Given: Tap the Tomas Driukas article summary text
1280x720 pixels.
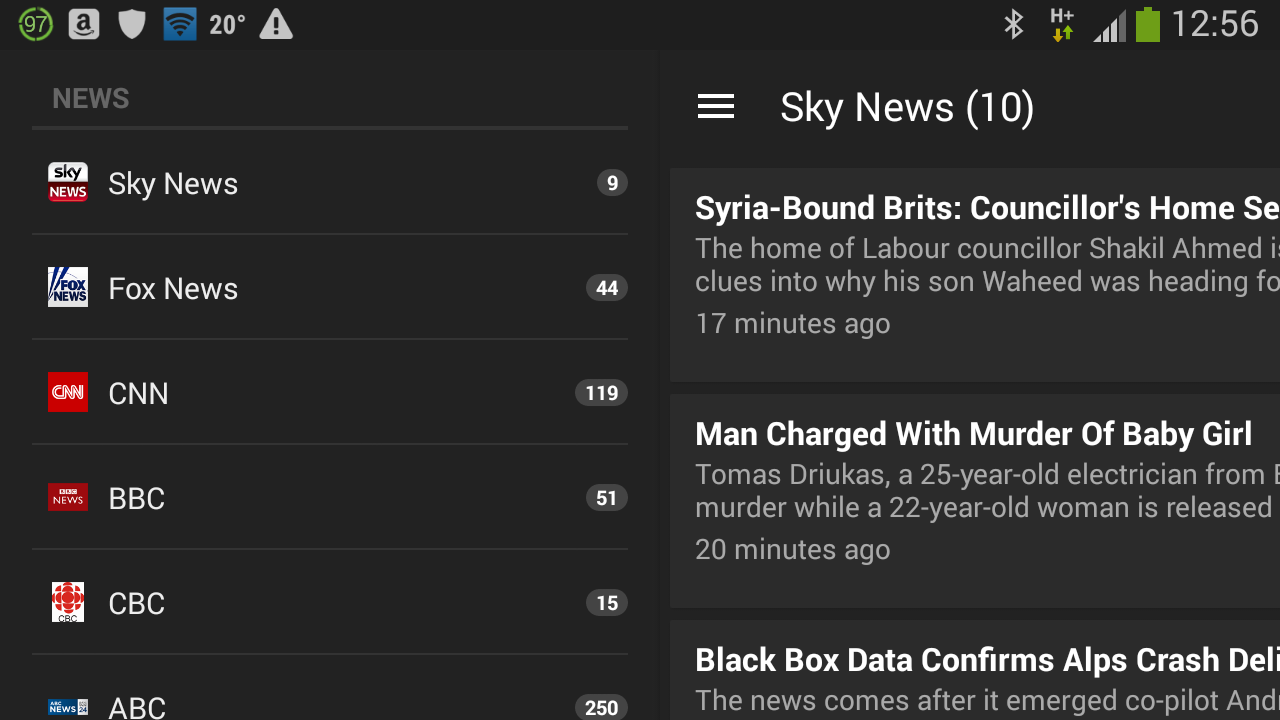Looking at the screenshot, I should [x=987, y=490].
